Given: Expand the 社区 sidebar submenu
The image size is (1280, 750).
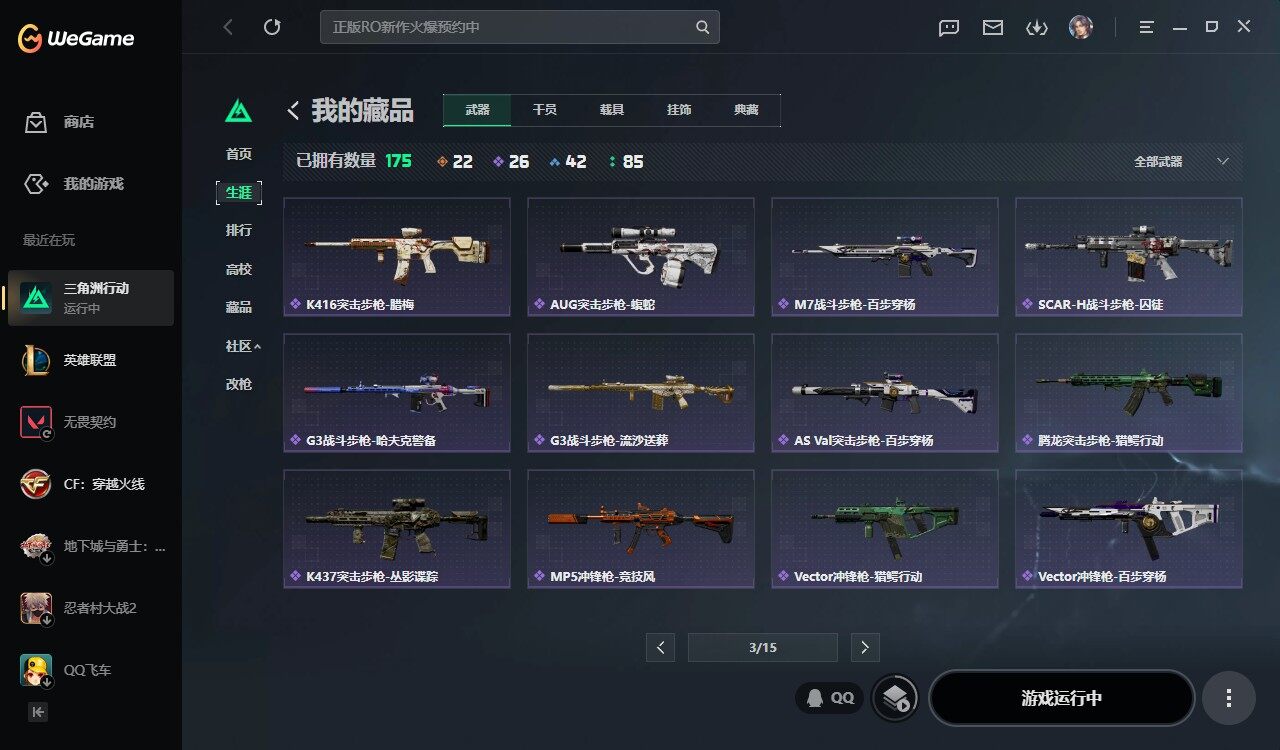Looking at the screenshot, I should (x=243, y=346).
